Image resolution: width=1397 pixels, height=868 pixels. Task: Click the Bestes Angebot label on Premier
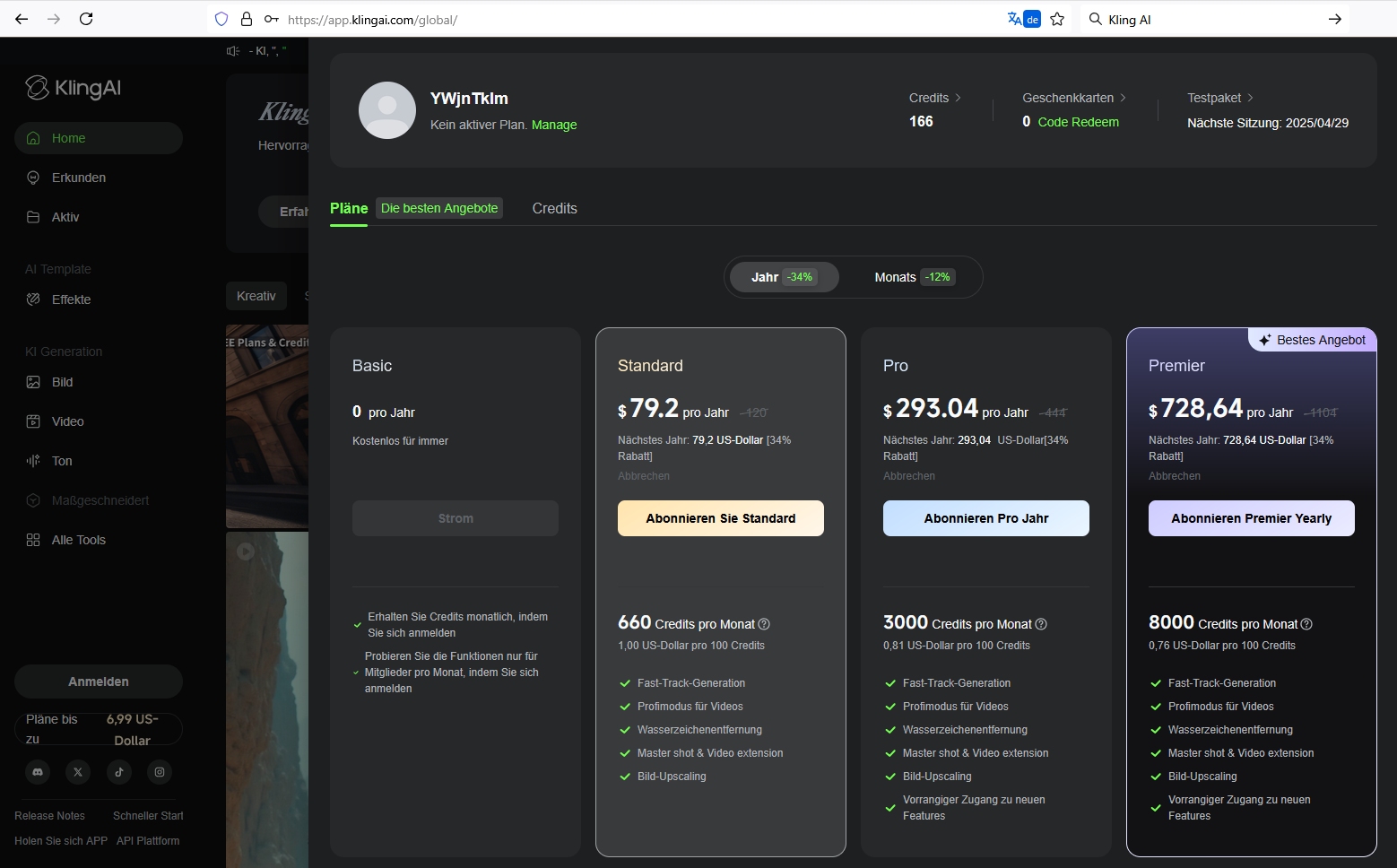1313,340
